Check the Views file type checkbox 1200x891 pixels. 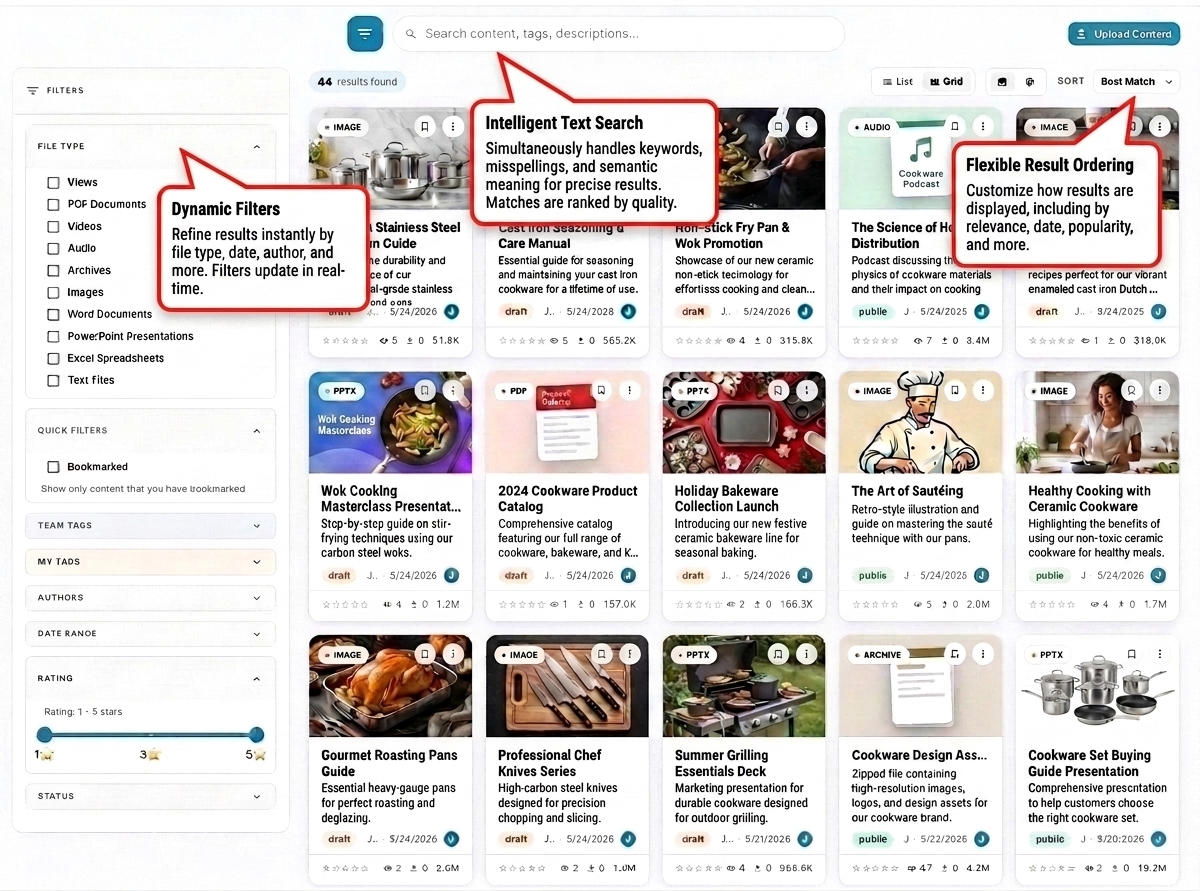point(54,183)
